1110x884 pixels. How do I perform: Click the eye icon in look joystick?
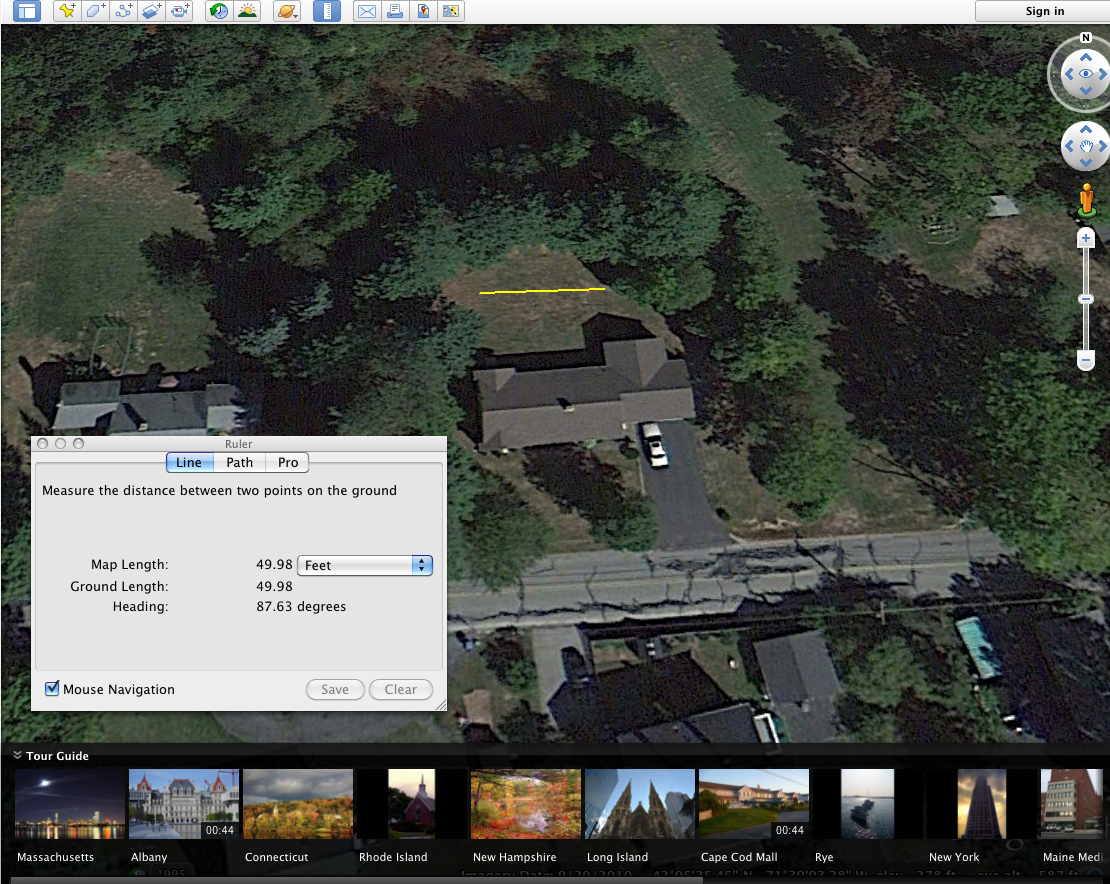tap(1086, 74)
